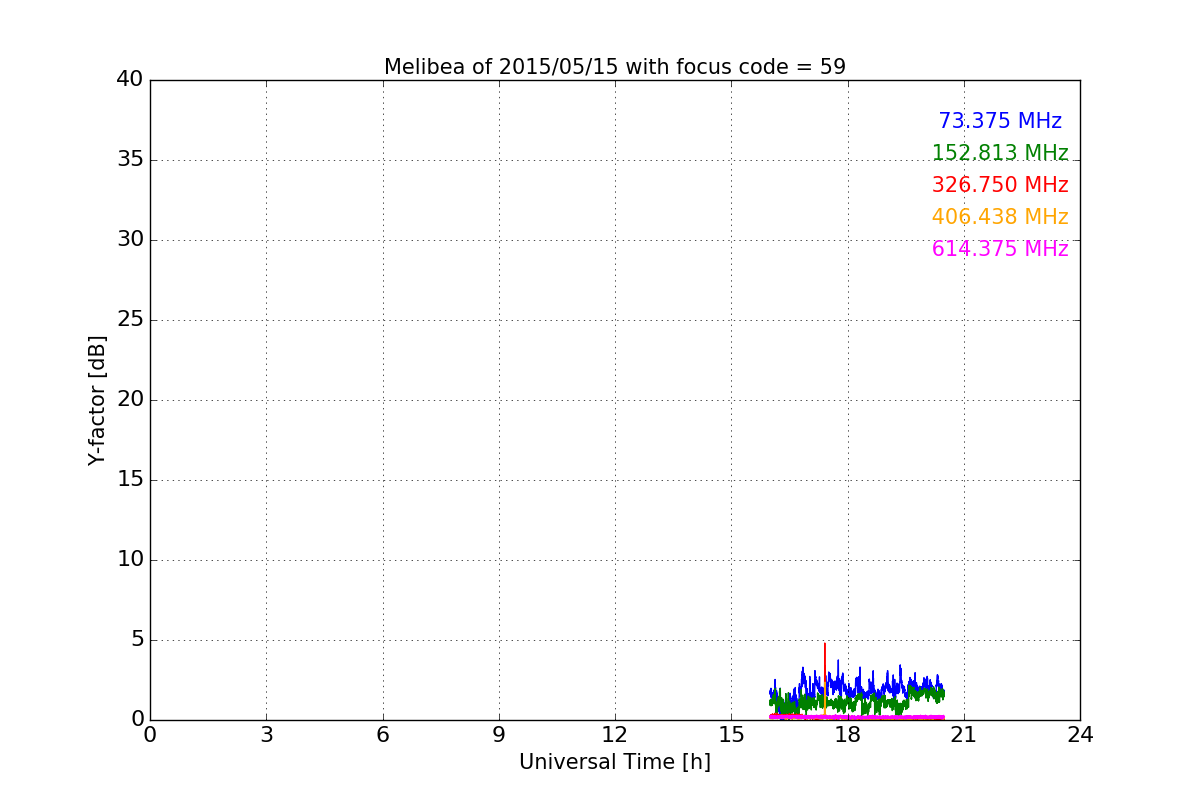
Task: Click the x-axis tick label 9
Action: (x=499, y=734)
